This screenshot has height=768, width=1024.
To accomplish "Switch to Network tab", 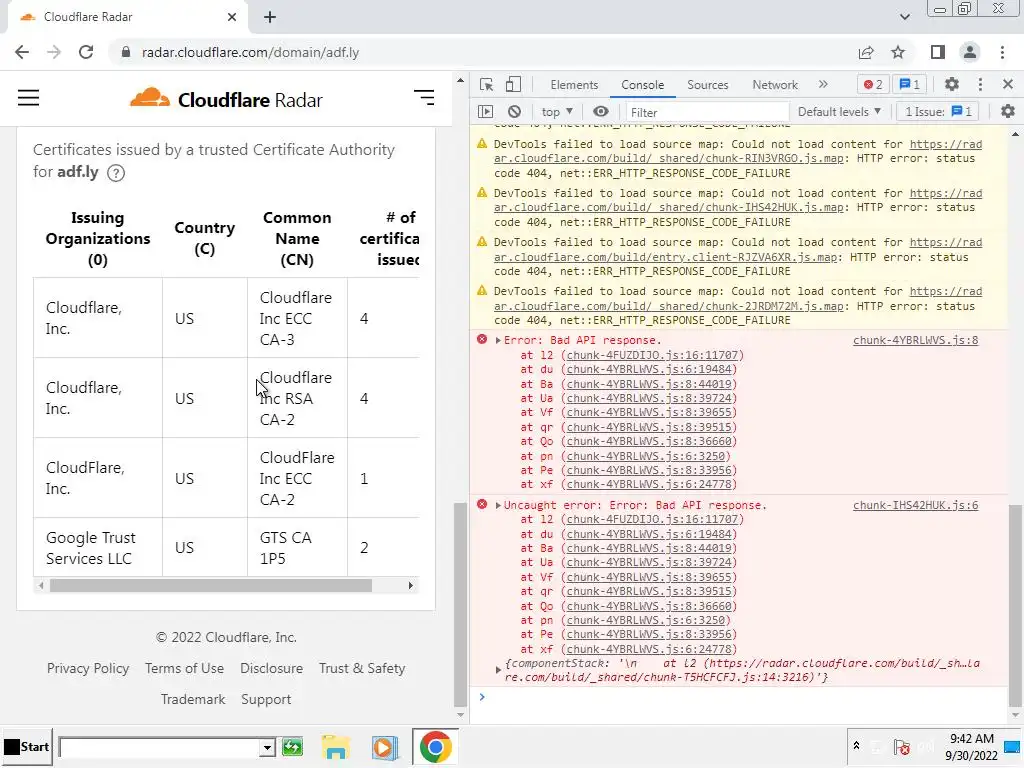I will (775, 85).
